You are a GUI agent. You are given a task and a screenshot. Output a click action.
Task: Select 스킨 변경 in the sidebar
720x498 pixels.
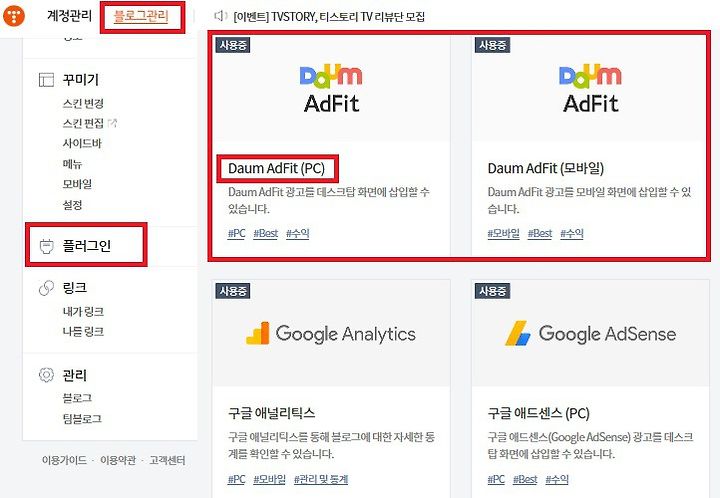click(83, 103)
